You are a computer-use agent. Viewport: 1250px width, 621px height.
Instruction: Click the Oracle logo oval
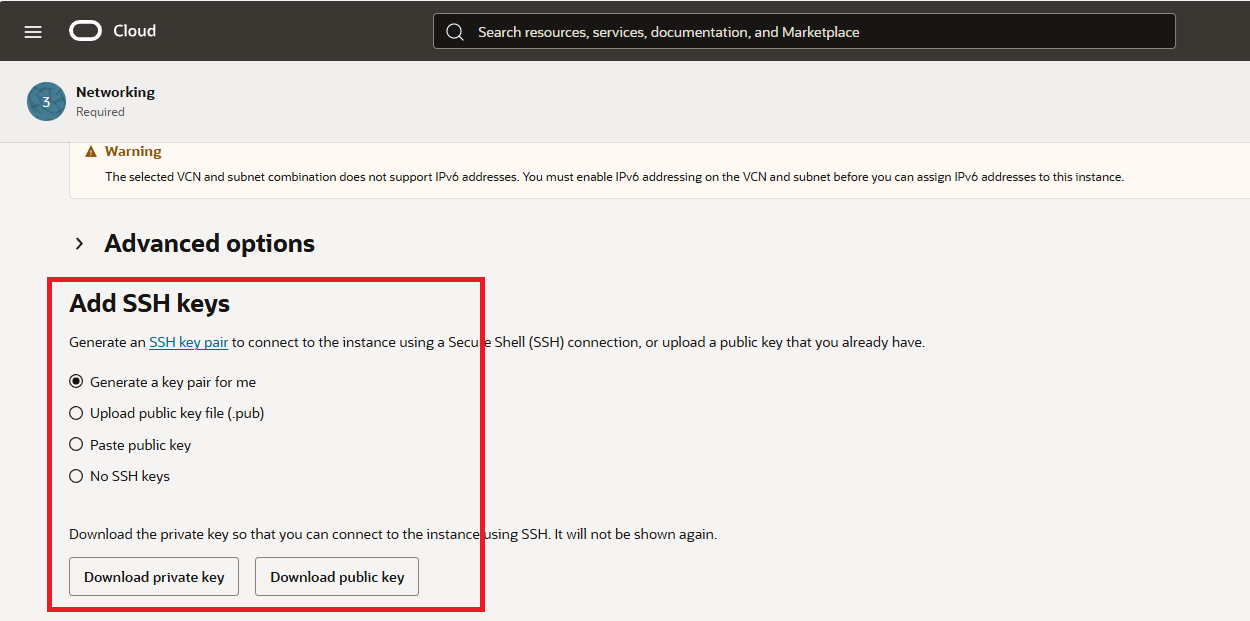click(x=86, y=32)
